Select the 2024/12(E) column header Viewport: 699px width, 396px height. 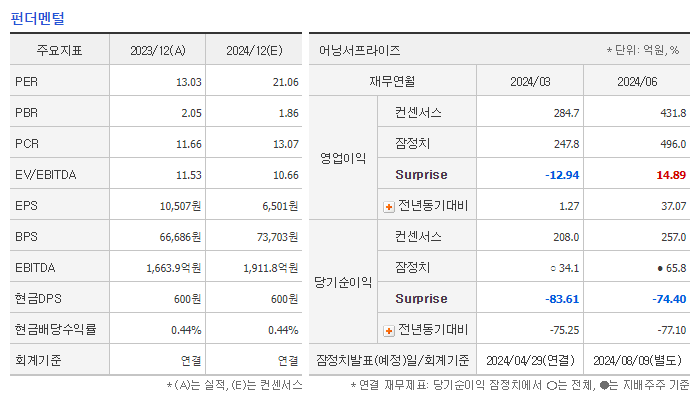tap(254, 50)
